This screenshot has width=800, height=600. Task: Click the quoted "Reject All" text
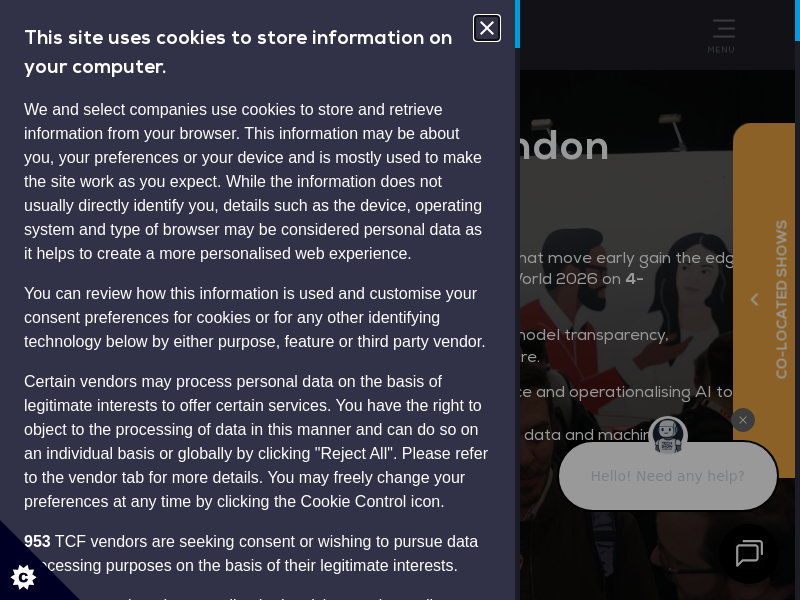[352, 453]
